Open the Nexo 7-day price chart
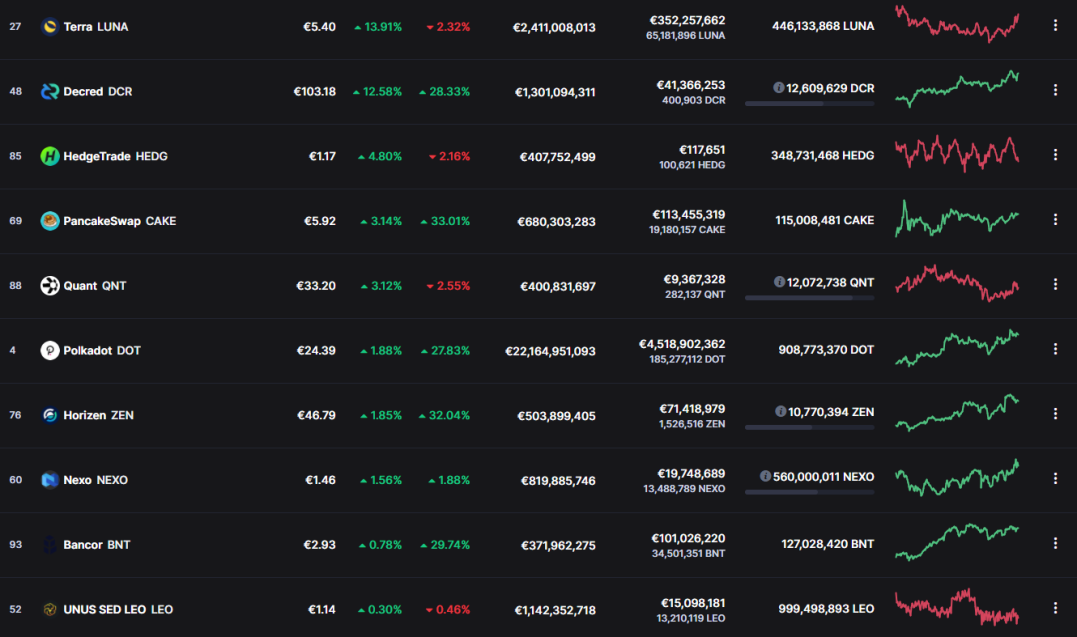 957,478
